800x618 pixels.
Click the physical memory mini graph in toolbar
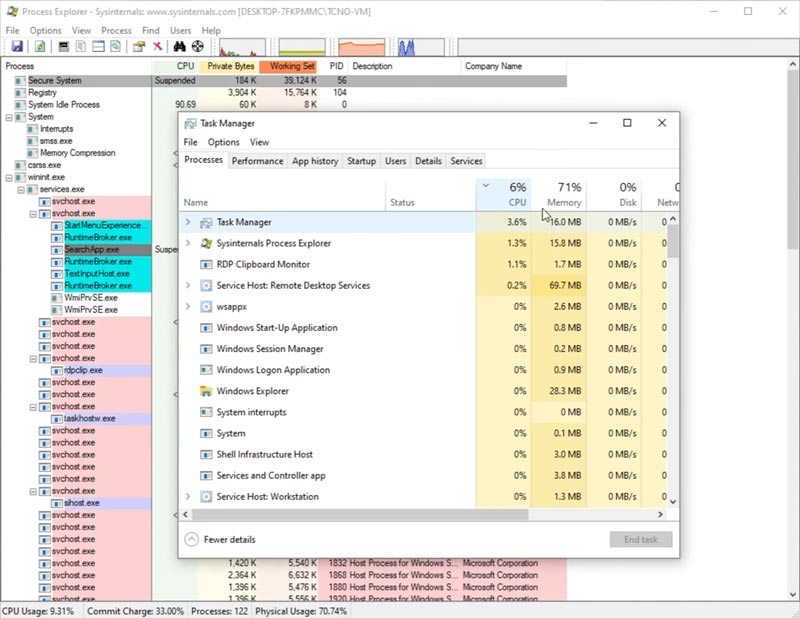click(362, 47)
